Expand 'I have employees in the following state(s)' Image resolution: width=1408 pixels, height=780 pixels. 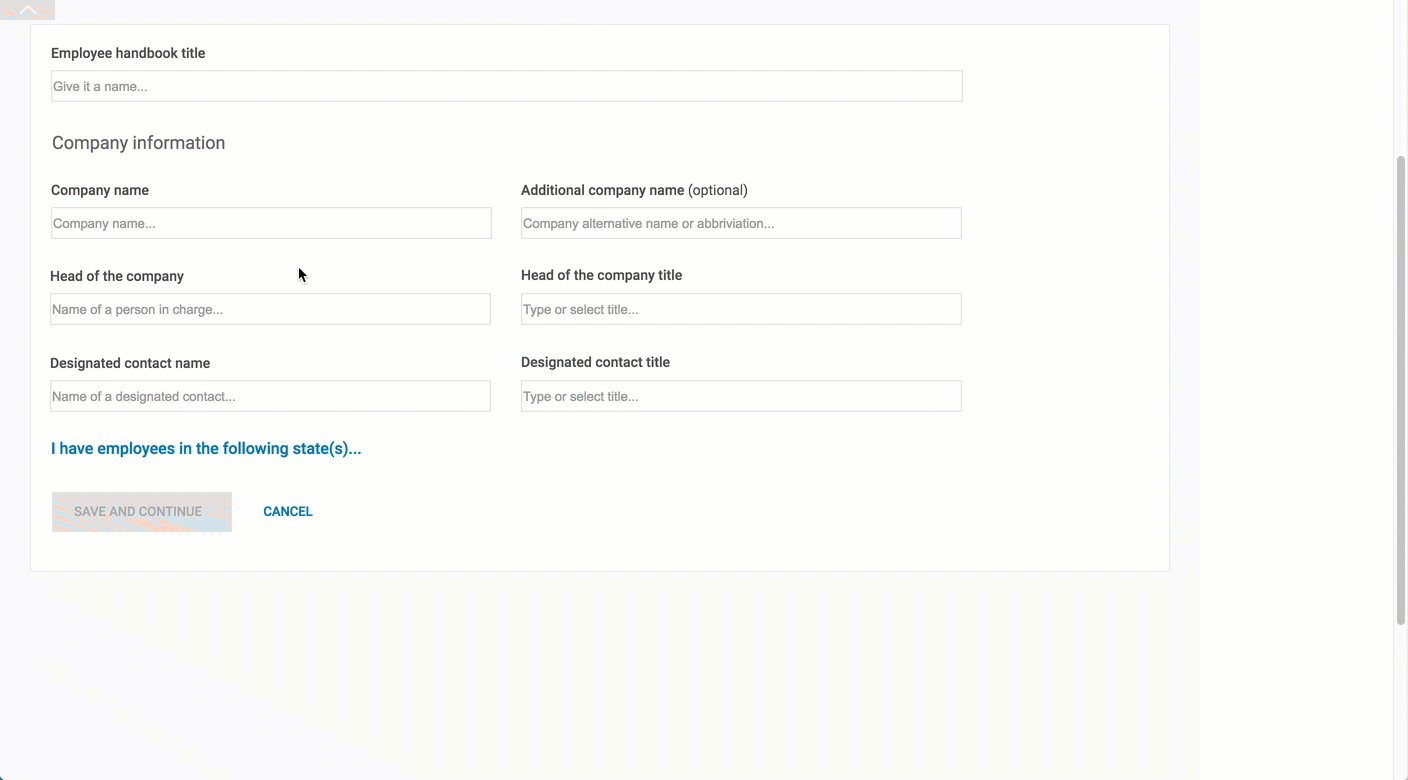[206, 449]
